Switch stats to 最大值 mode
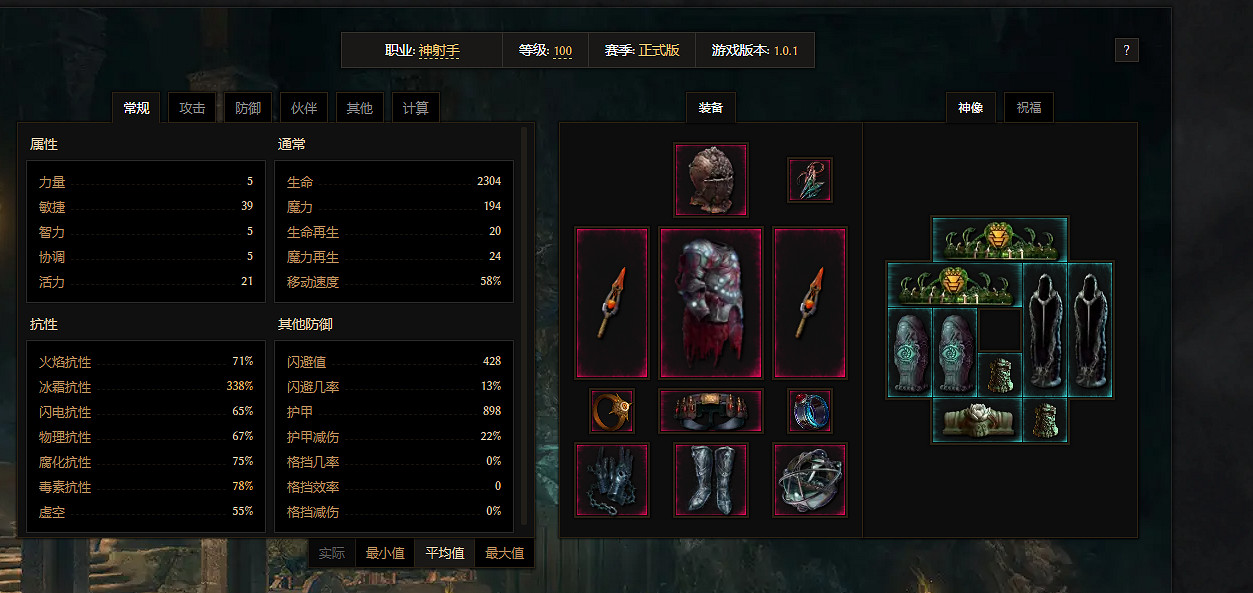The height and width of the screenshot is (593, 1253). click(x=504, y=553)
